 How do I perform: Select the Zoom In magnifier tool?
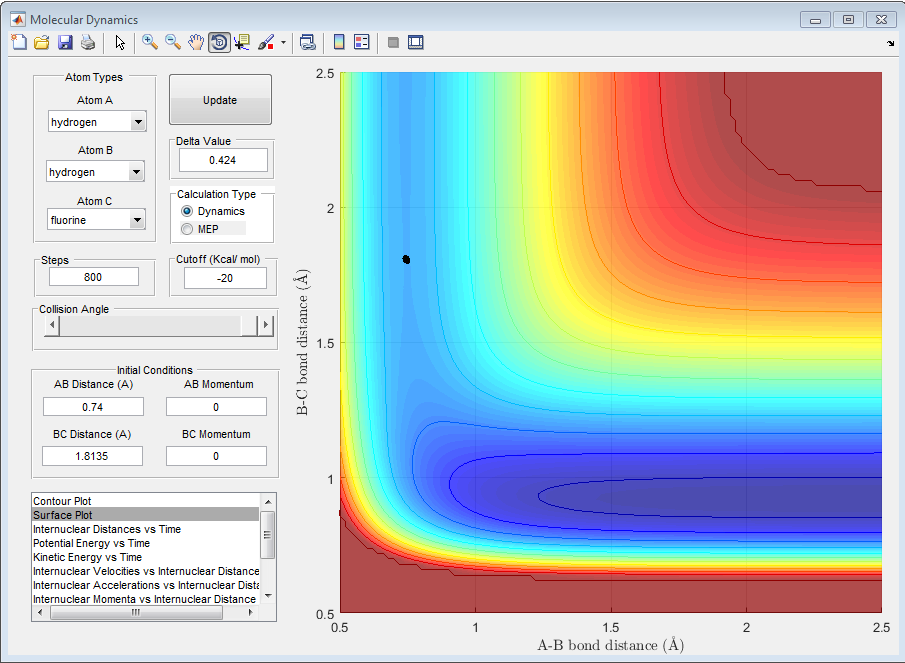150,42
